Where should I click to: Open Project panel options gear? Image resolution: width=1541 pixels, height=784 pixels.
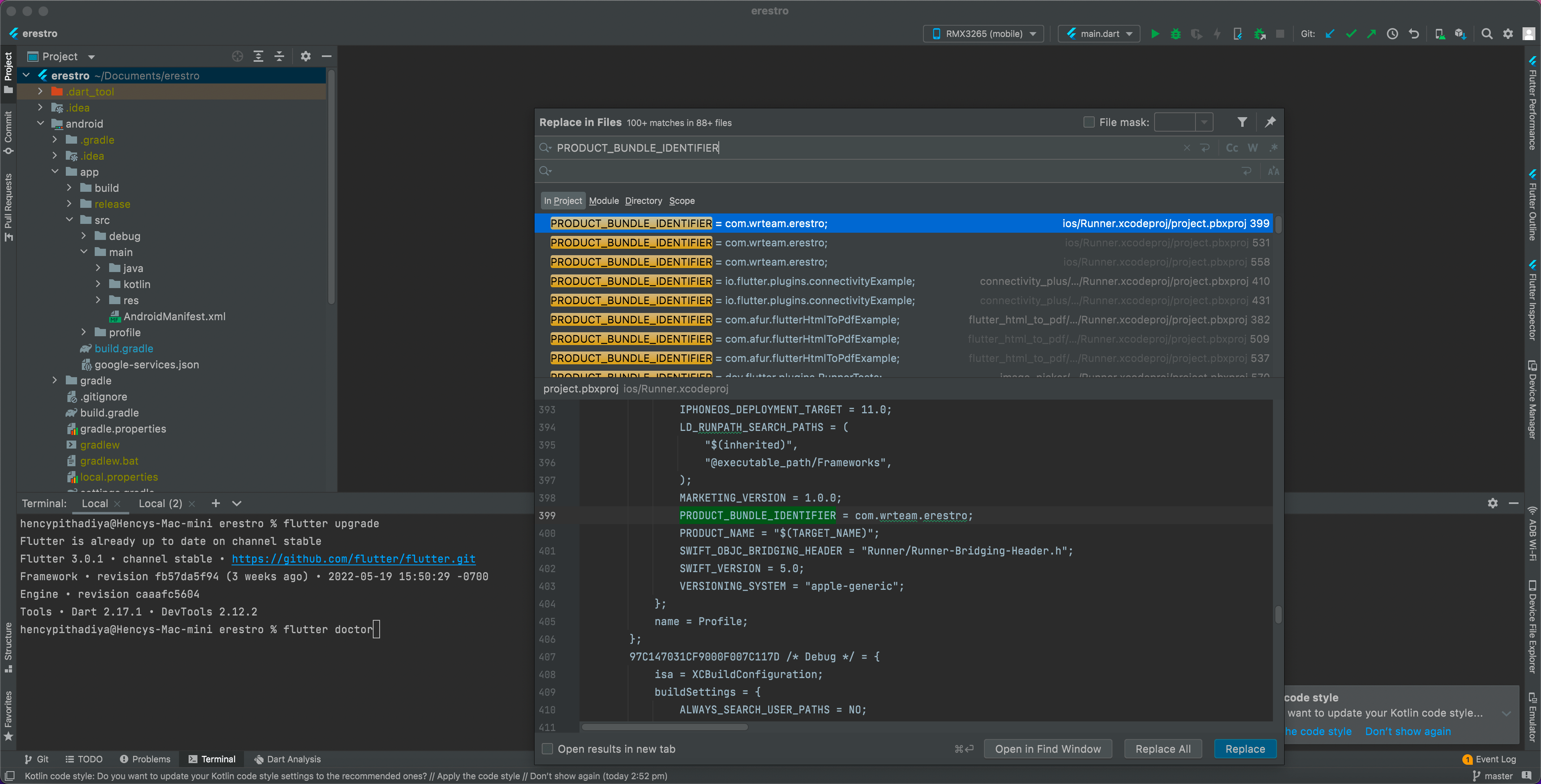306,56
